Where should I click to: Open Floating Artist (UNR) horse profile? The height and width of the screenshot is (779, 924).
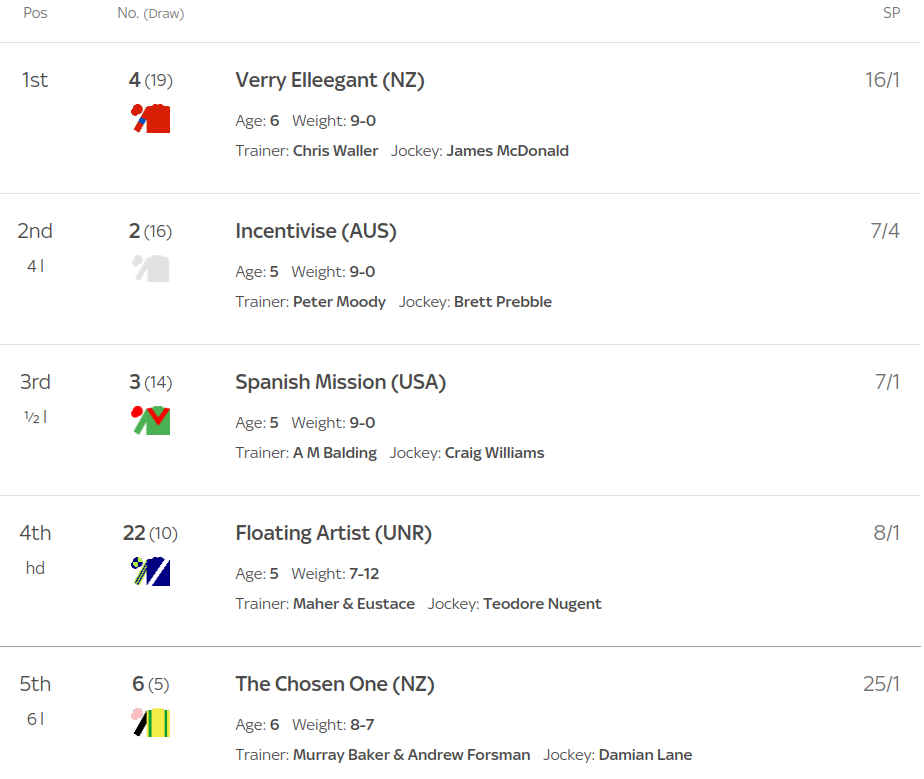pyautogui.click(x=334, y=533)
